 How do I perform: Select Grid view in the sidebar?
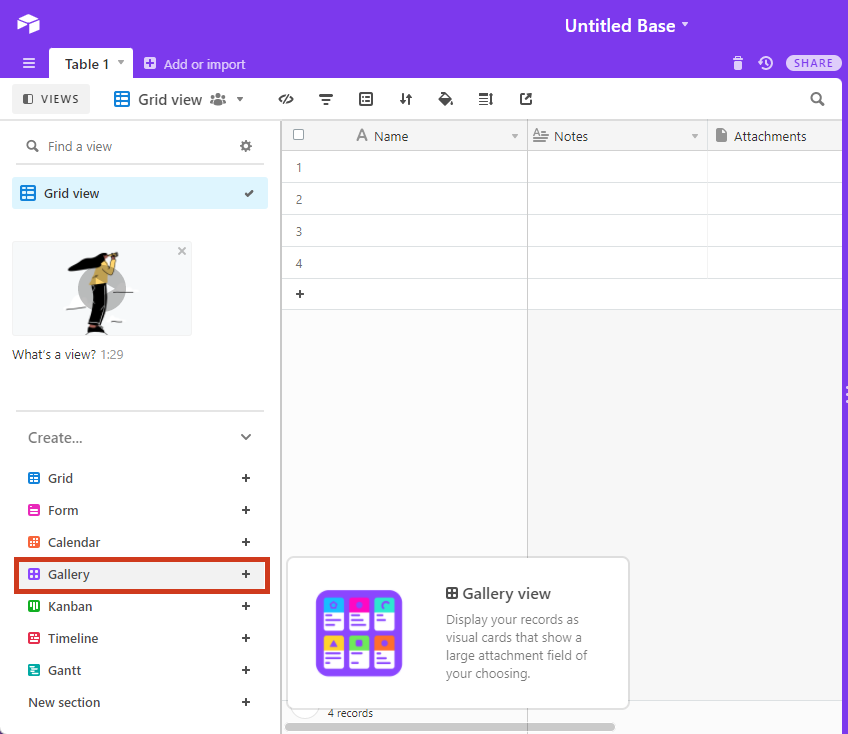140,193
